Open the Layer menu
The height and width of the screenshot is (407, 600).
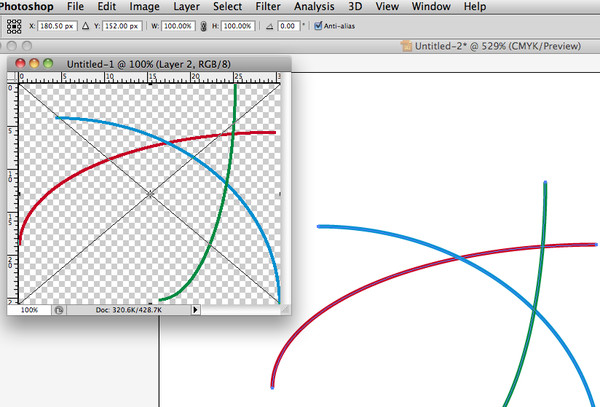pyautogui.click(x=186, y=7)
